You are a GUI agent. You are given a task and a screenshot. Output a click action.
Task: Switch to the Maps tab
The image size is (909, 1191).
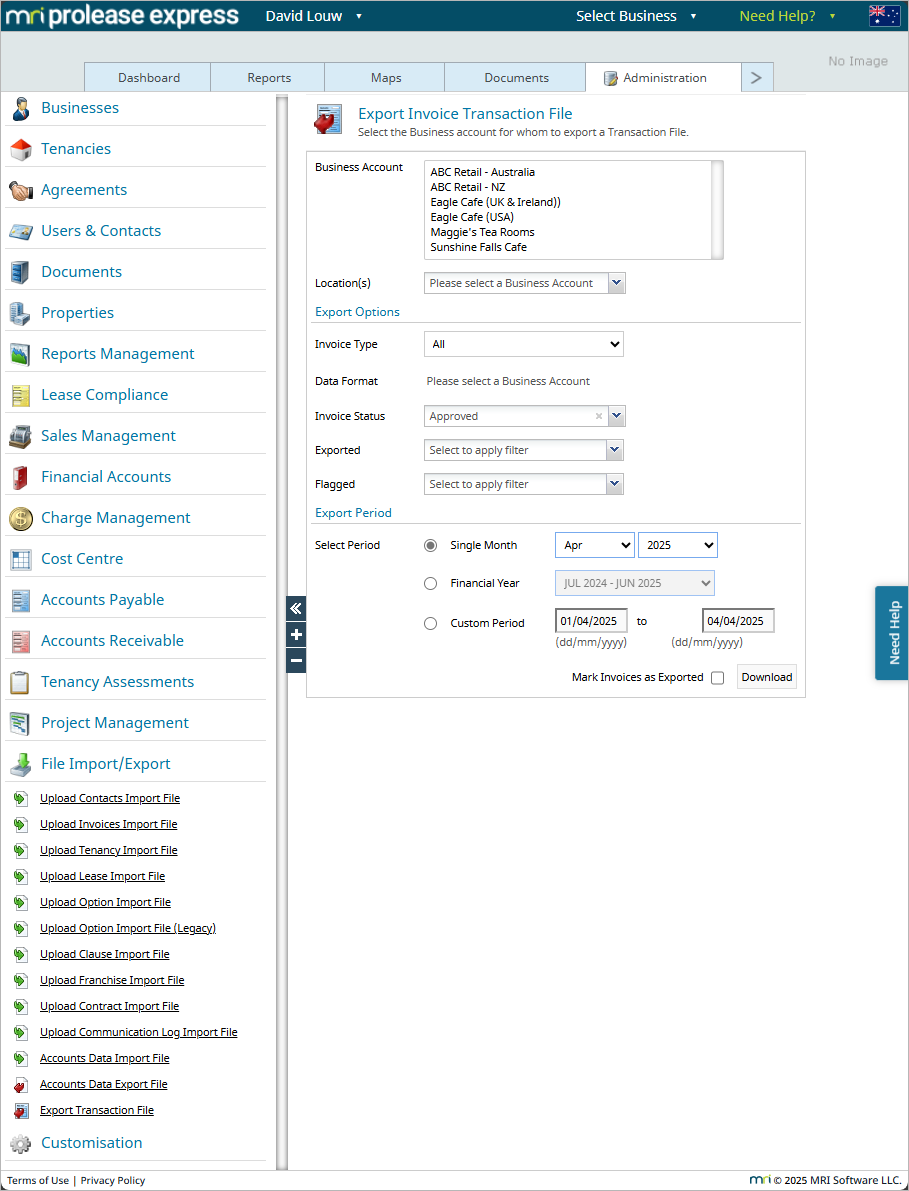pos(385,77)
